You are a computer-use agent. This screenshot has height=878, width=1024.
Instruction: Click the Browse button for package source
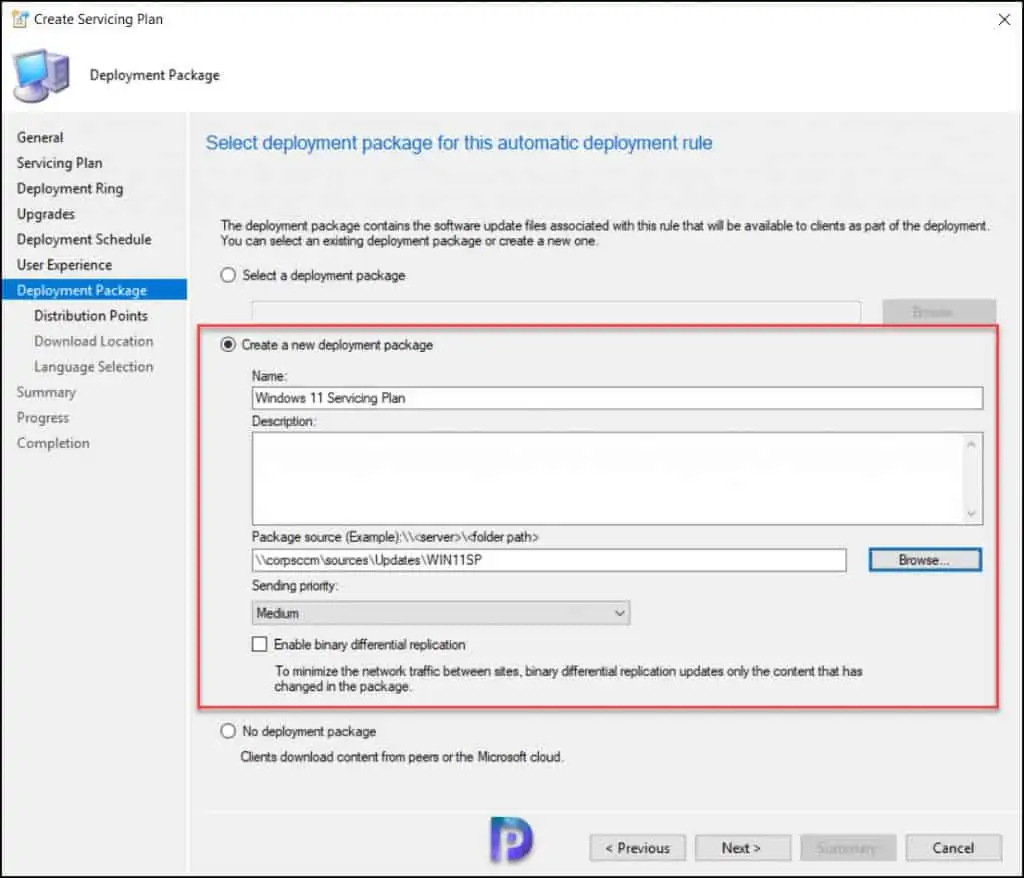pyautogui.click(x=925, y=560)
